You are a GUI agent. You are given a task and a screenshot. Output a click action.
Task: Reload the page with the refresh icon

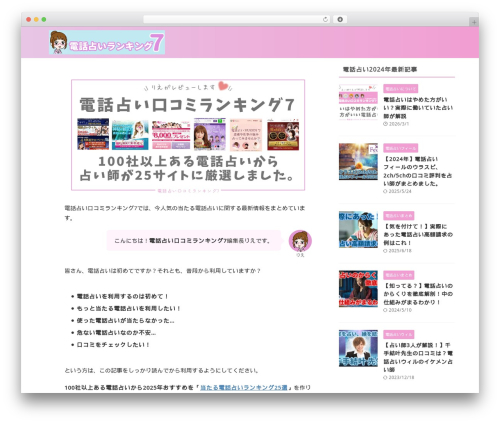click(325, 20)
